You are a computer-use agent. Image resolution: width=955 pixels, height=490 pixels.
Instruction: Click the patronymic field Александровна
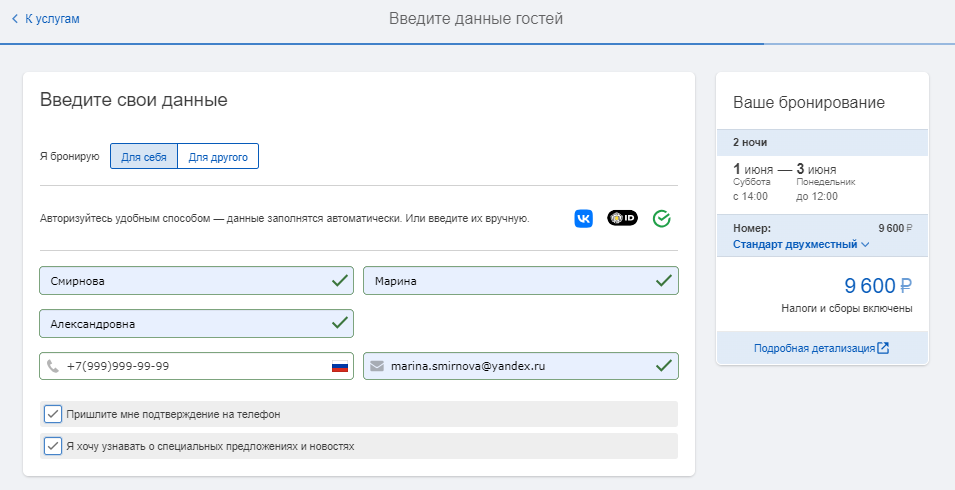click(x=197, y=323)
